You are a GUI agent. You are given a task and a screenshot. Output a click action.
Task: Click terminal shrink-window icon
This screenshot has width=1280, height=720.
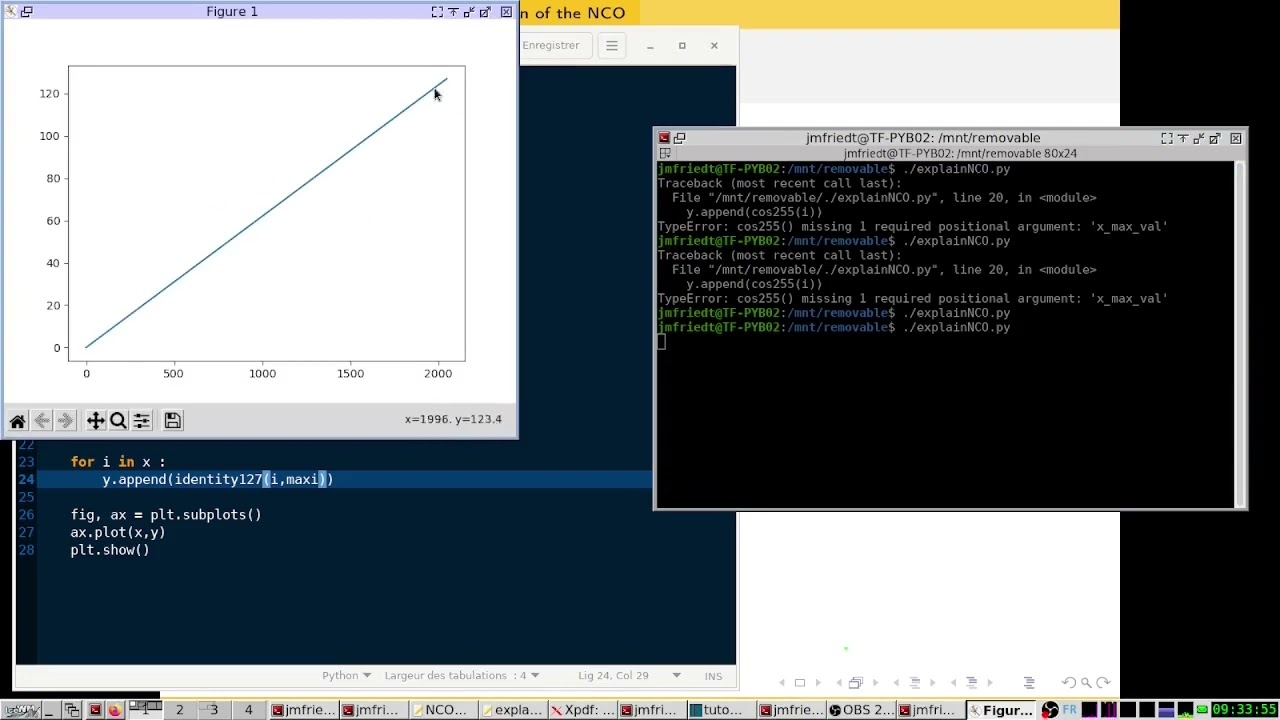tap(1198, 138)
